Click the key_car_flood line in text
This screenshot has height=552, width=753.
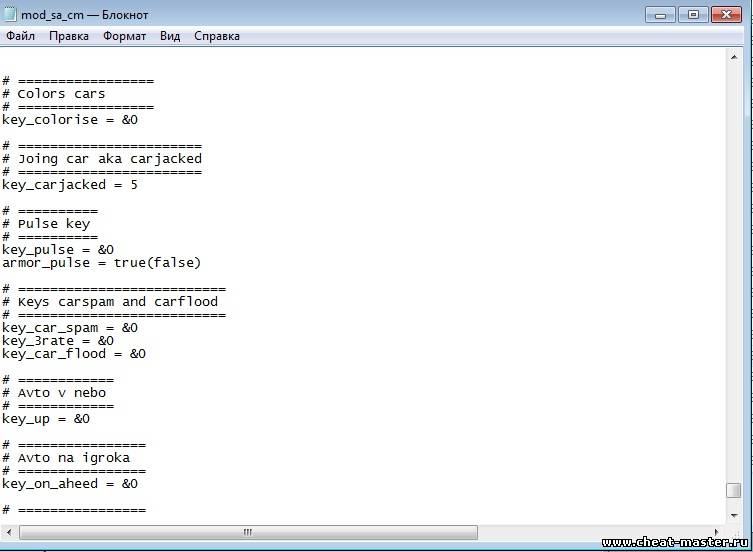pyautogui.click(x=74, y=354)
